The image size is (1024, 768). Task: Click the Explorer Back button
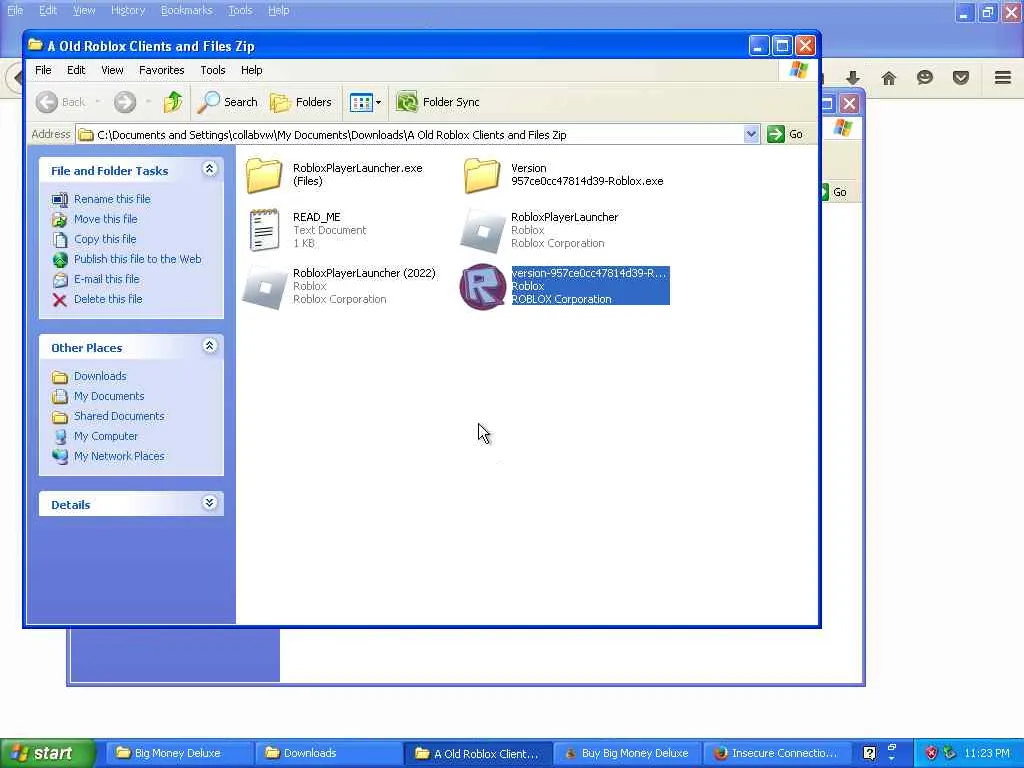click(61, 102)
